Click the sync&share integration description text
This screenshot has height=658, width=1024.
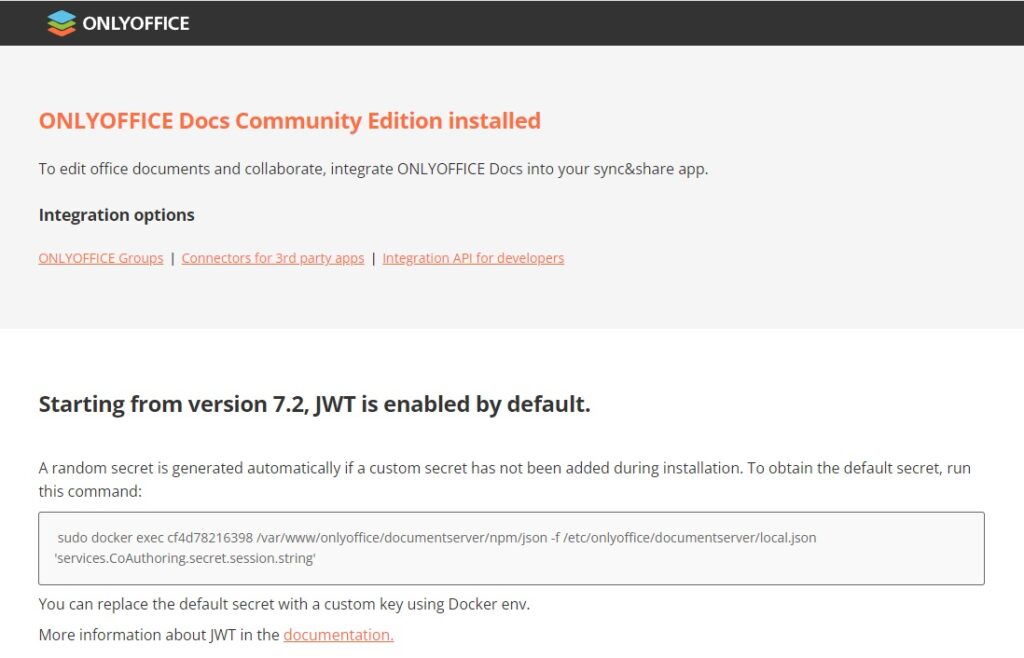[374, 168]
